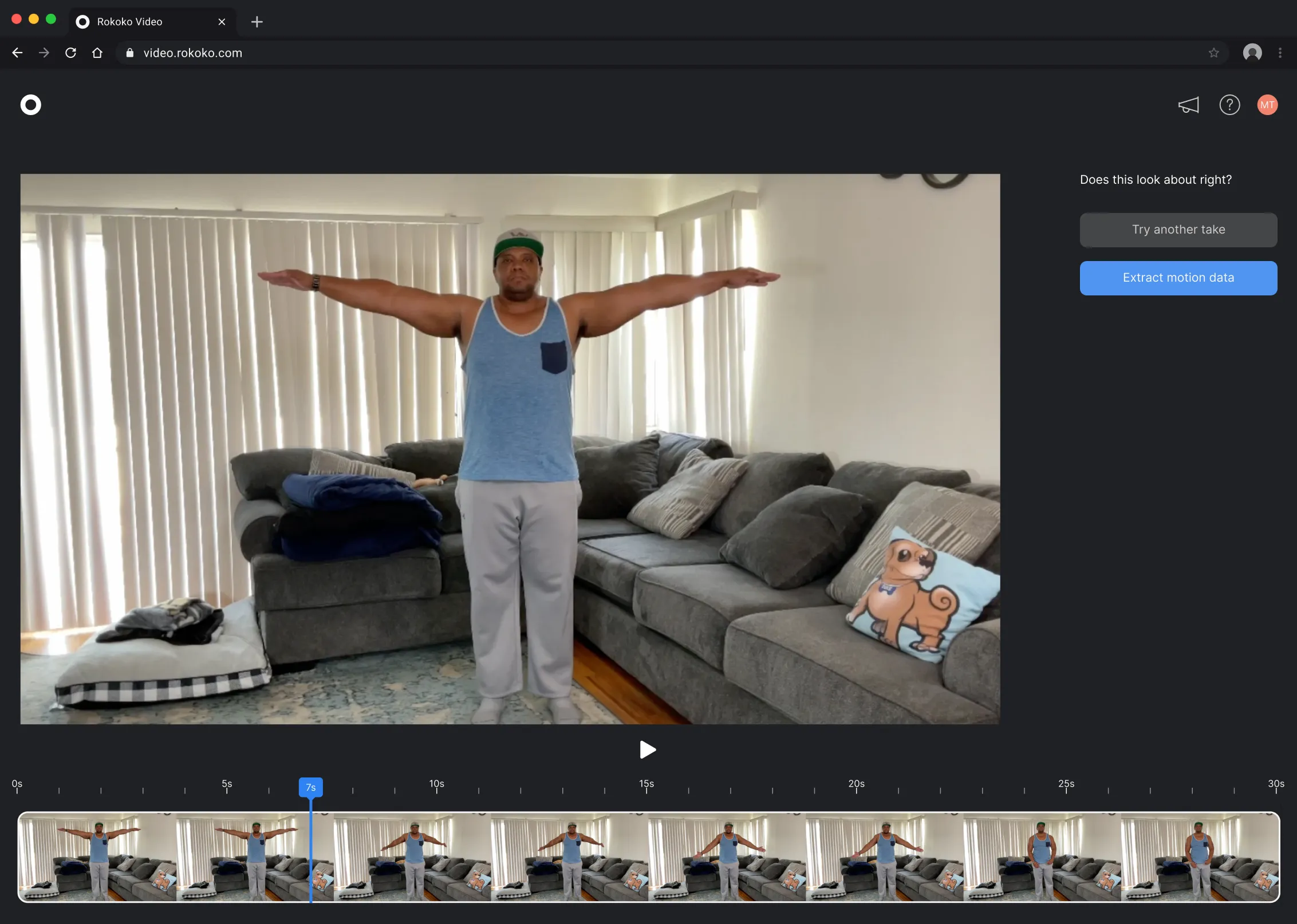
Task: Open the MT user avatar menu
Action: 1267,105
